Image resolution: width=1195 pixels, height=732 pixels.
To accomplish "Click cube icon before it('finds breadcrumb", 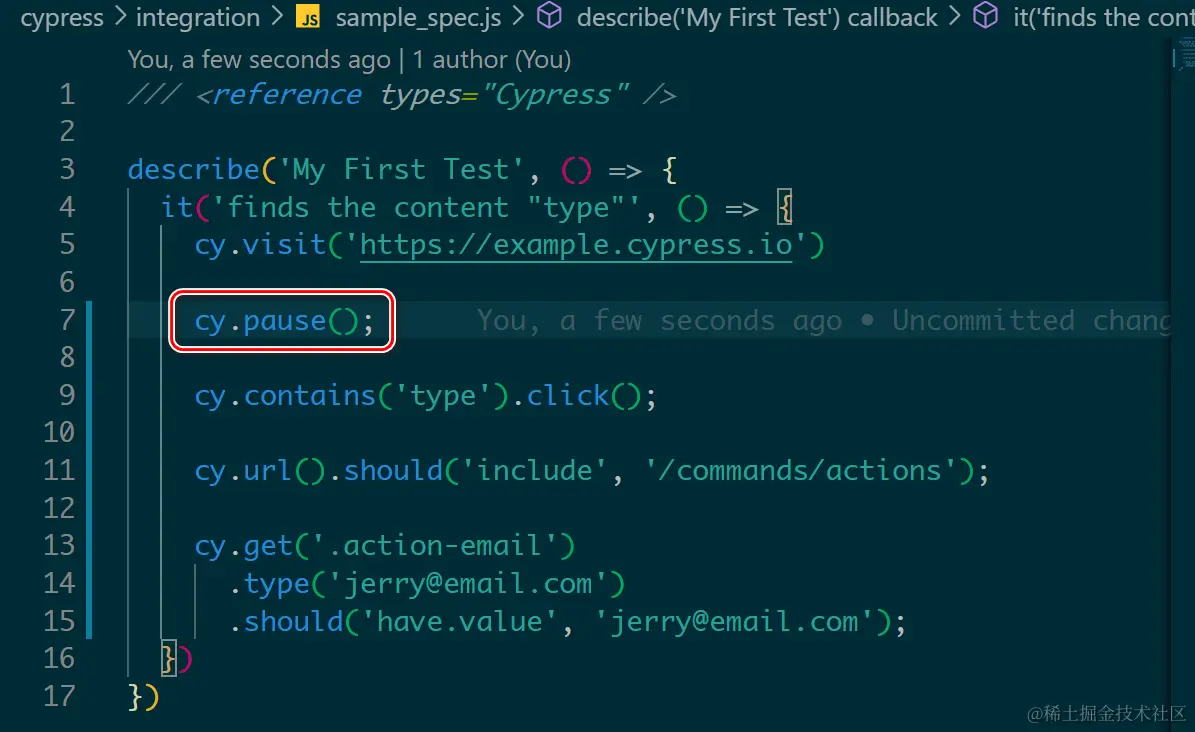I will 985,16.
